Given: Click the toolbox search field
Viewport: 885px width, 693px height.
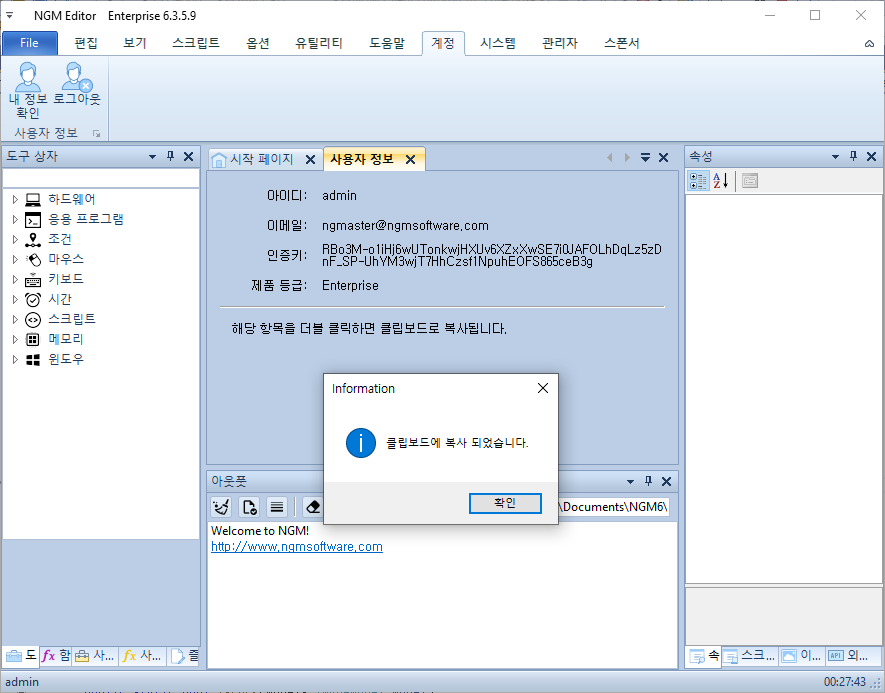Looking at the screenshot, I should coord(101,178).
